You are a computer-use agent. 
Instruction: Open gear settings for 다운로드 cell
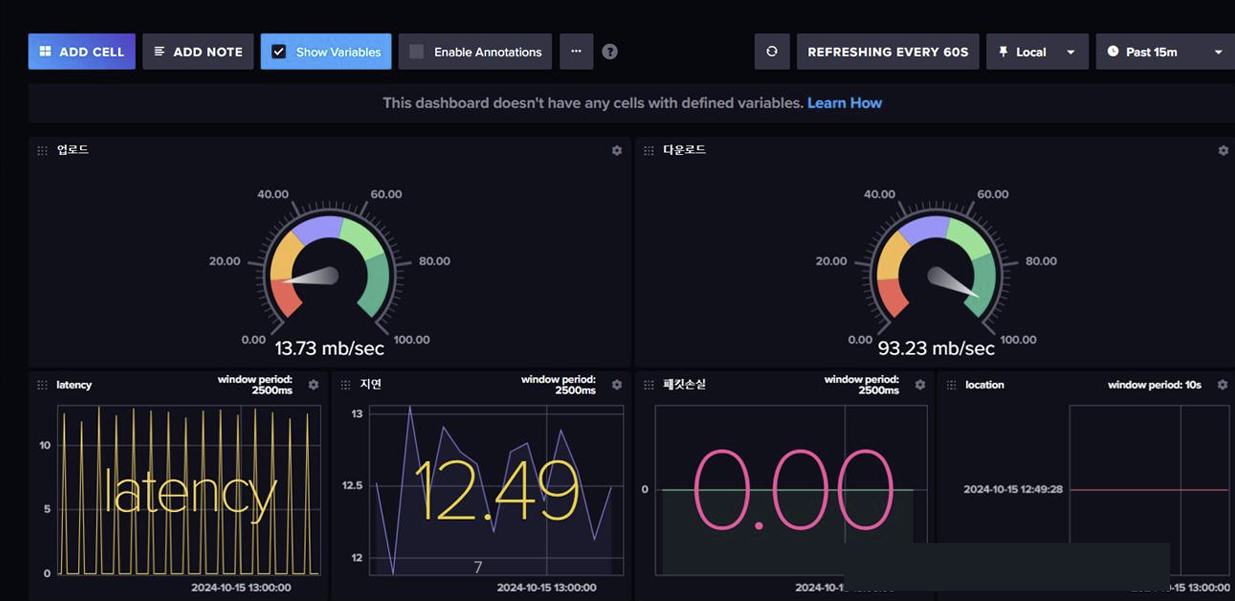(x=1223, y=151)
